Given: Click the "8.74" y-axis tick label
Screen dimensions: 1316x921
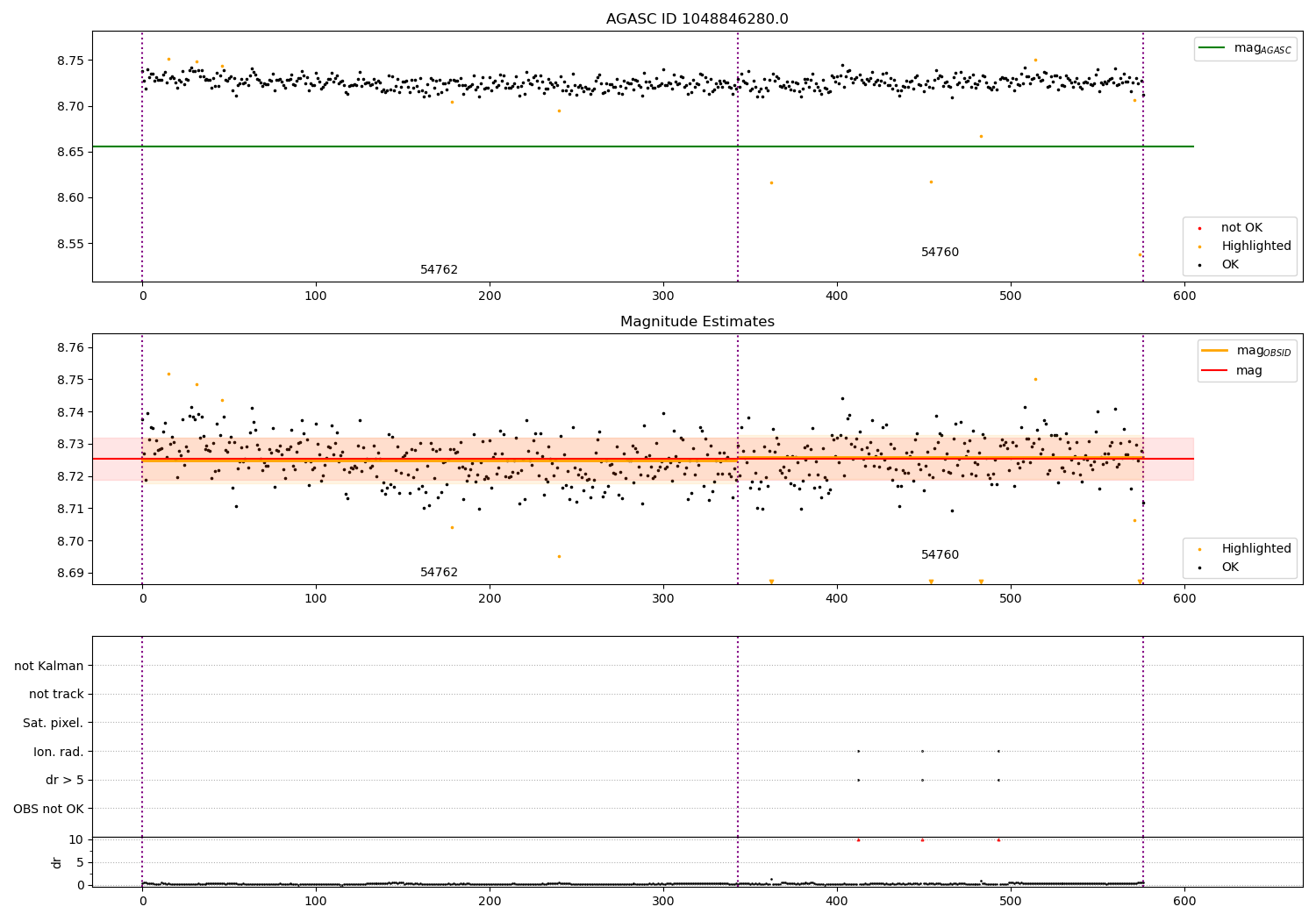Looking at the screenshot, I should point(69,412).
